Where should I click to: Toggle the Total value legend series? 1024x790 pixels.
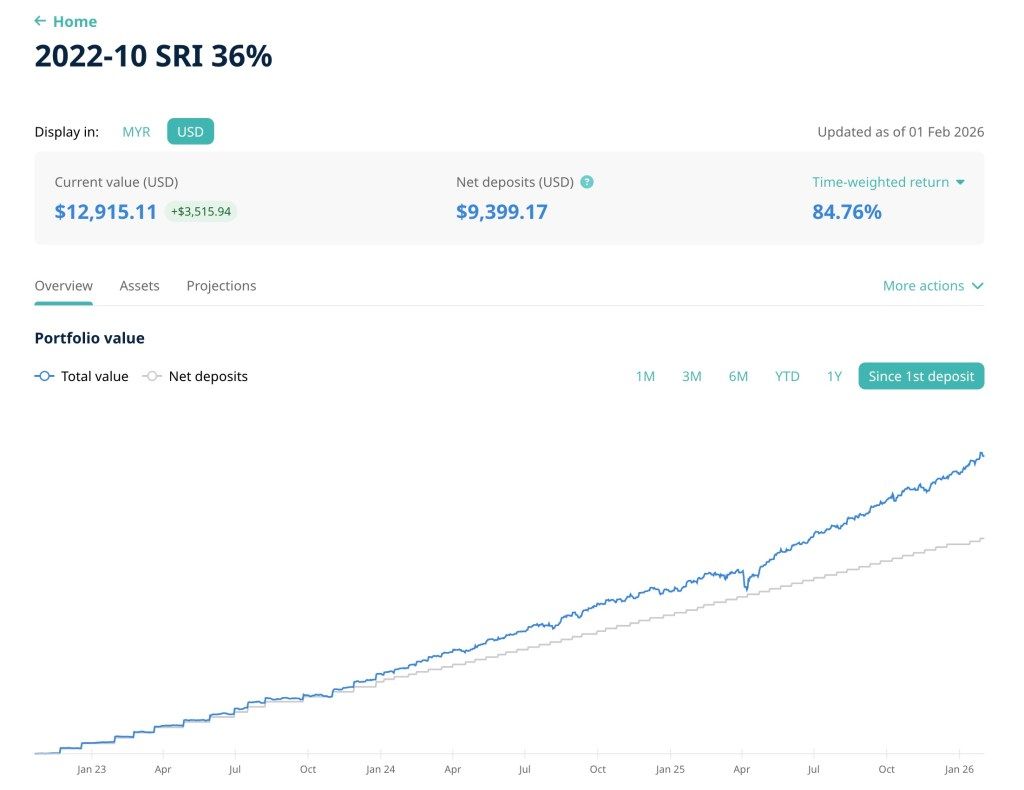click(82, 376)
